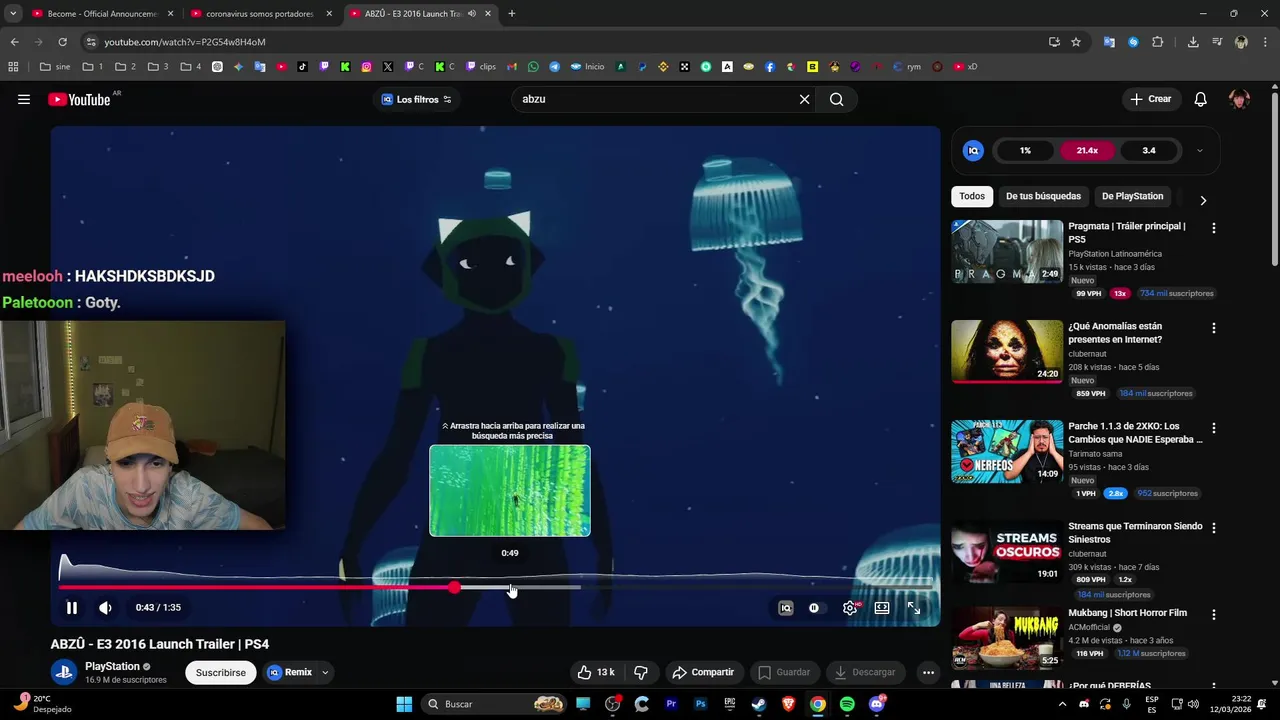Open the Inicio bookmark

click(x=588, y=67)
